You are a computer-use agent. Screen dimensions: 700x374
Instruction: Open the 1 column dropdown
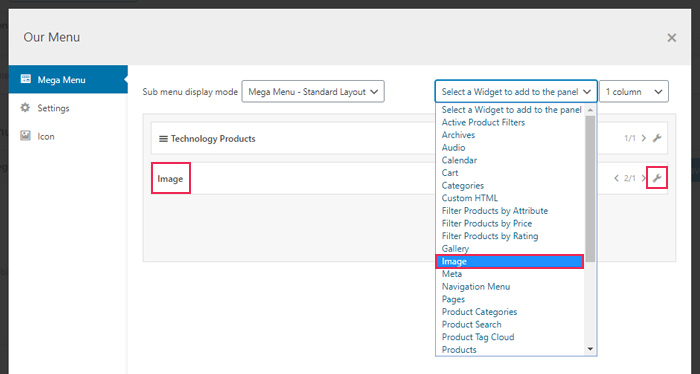633,91
